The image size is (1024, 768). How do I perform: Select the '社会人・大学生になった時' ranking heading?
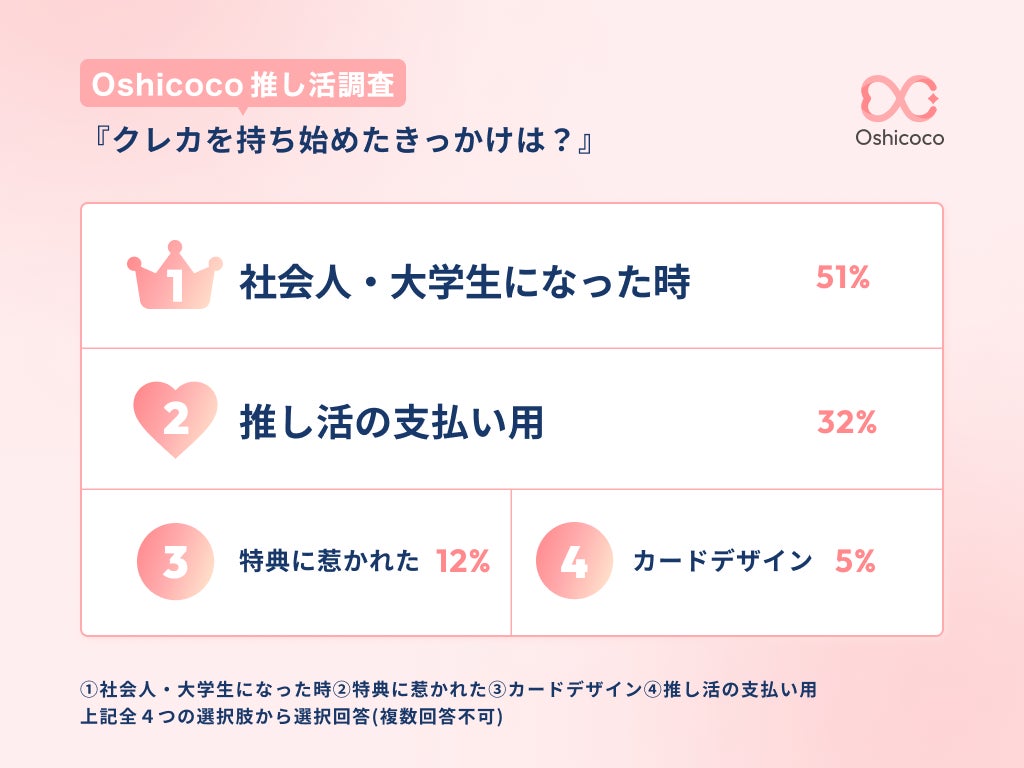tap(464, 283)
